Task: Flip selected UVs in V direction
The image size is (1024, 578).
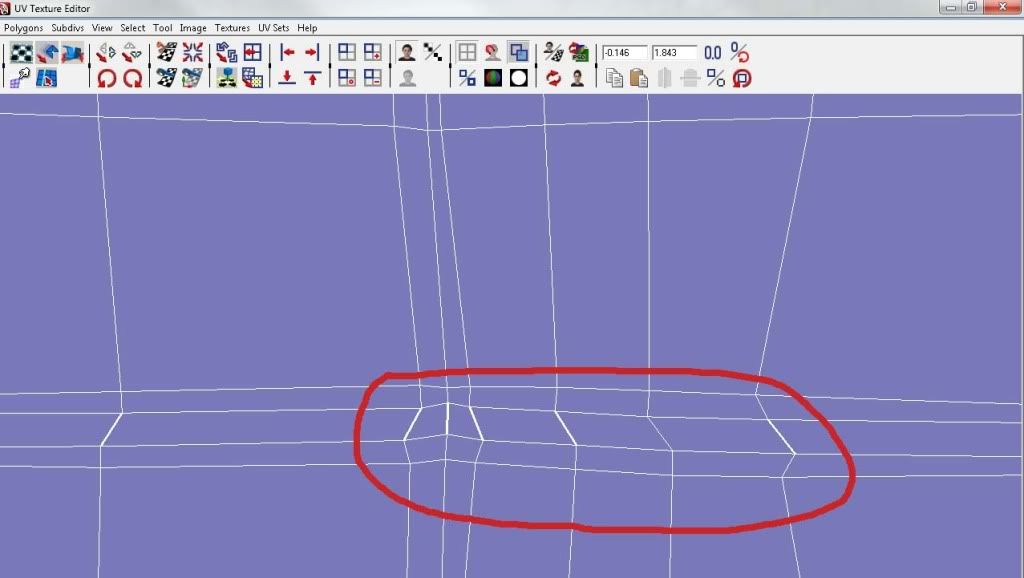Action: 132,52
